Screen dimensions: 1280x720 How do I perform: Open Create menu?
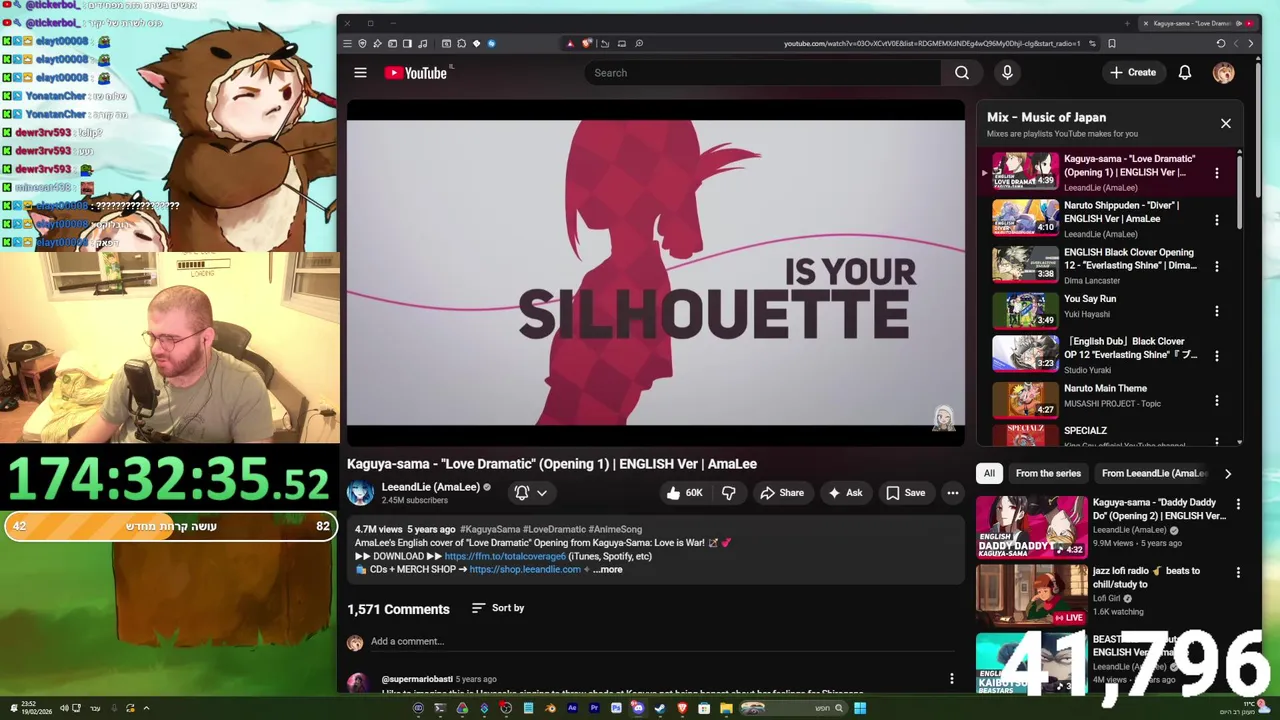1133,72
